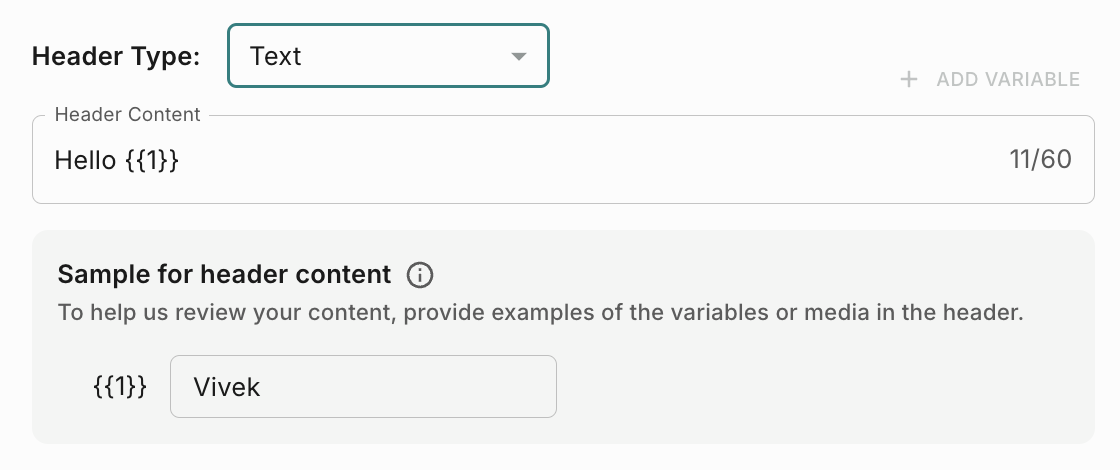This screenshot has width=1120, height=470.
Task: Click 'Sample for header content' heading
Action: tap(224, 274)
